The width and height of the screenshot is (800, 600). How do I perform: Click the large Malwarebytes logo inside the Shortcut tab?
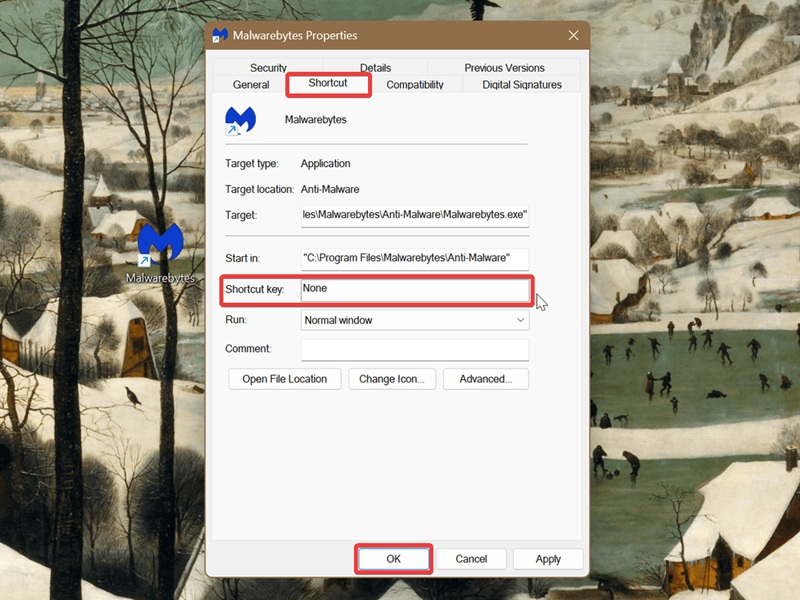click(240, 121)
